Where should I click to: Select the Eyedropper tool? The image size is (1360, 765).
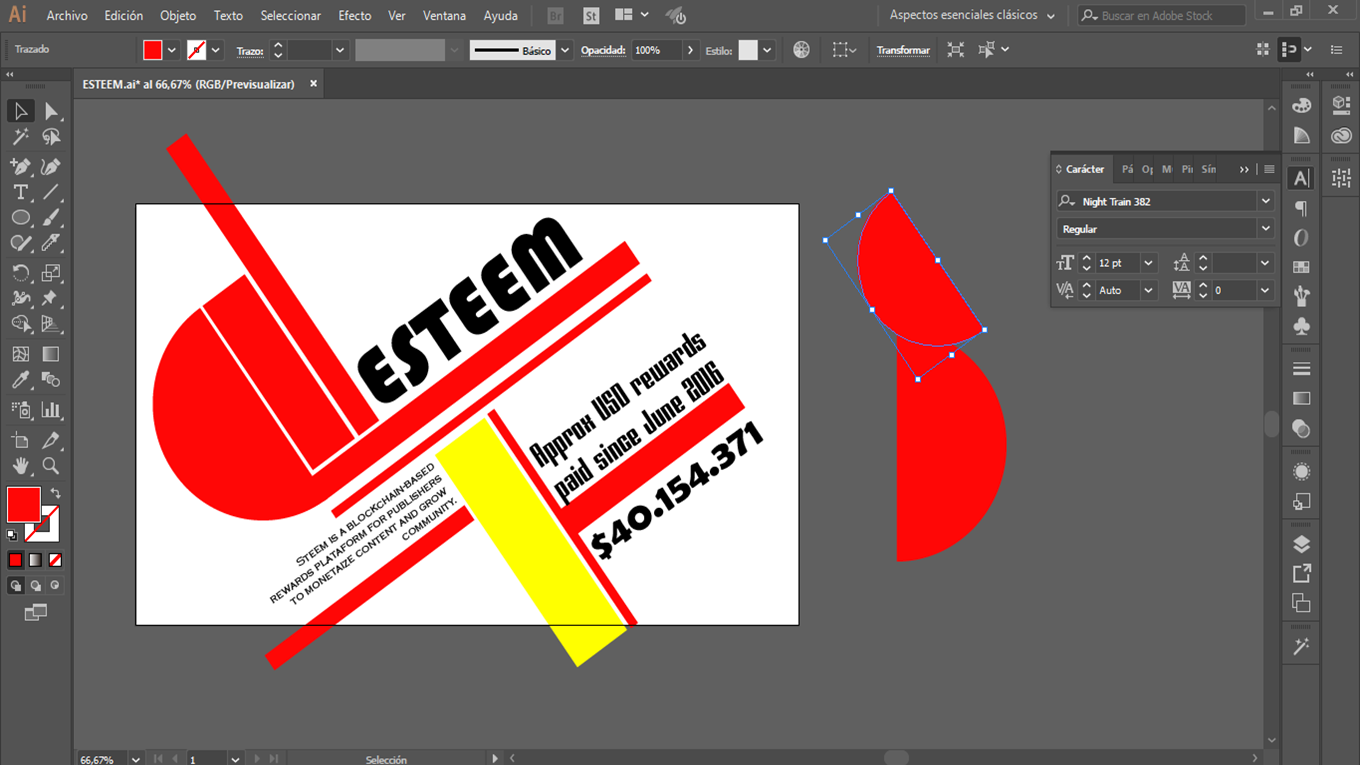20,380
